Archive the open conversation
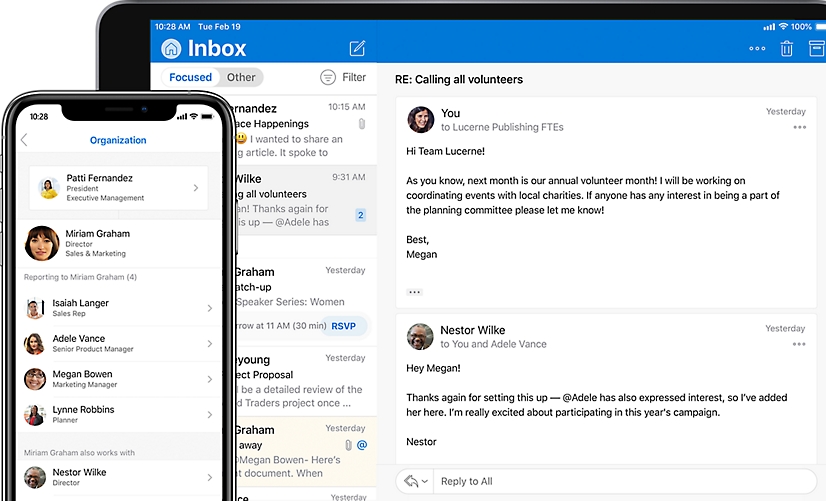Screen dimensions: 826x501 coord(816,48)
